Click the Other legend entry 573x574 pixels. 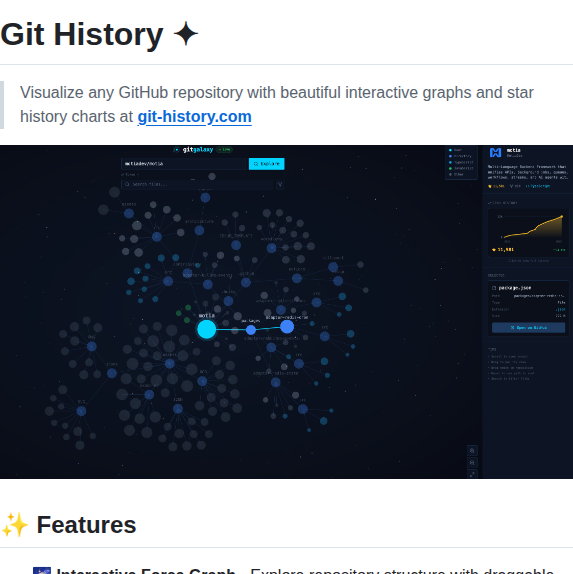pyautogui.click(x=456, y=174)
